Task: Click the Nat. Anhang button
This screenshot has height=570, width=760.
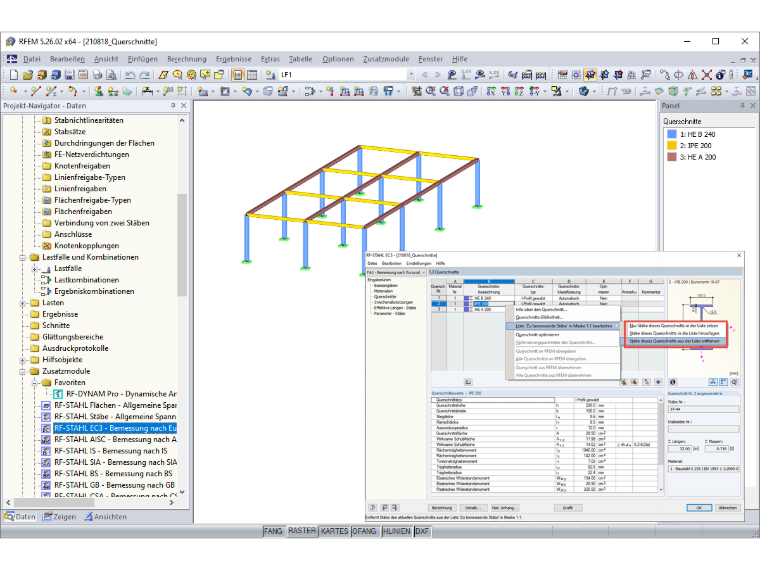Action: [x=504, y=507]
